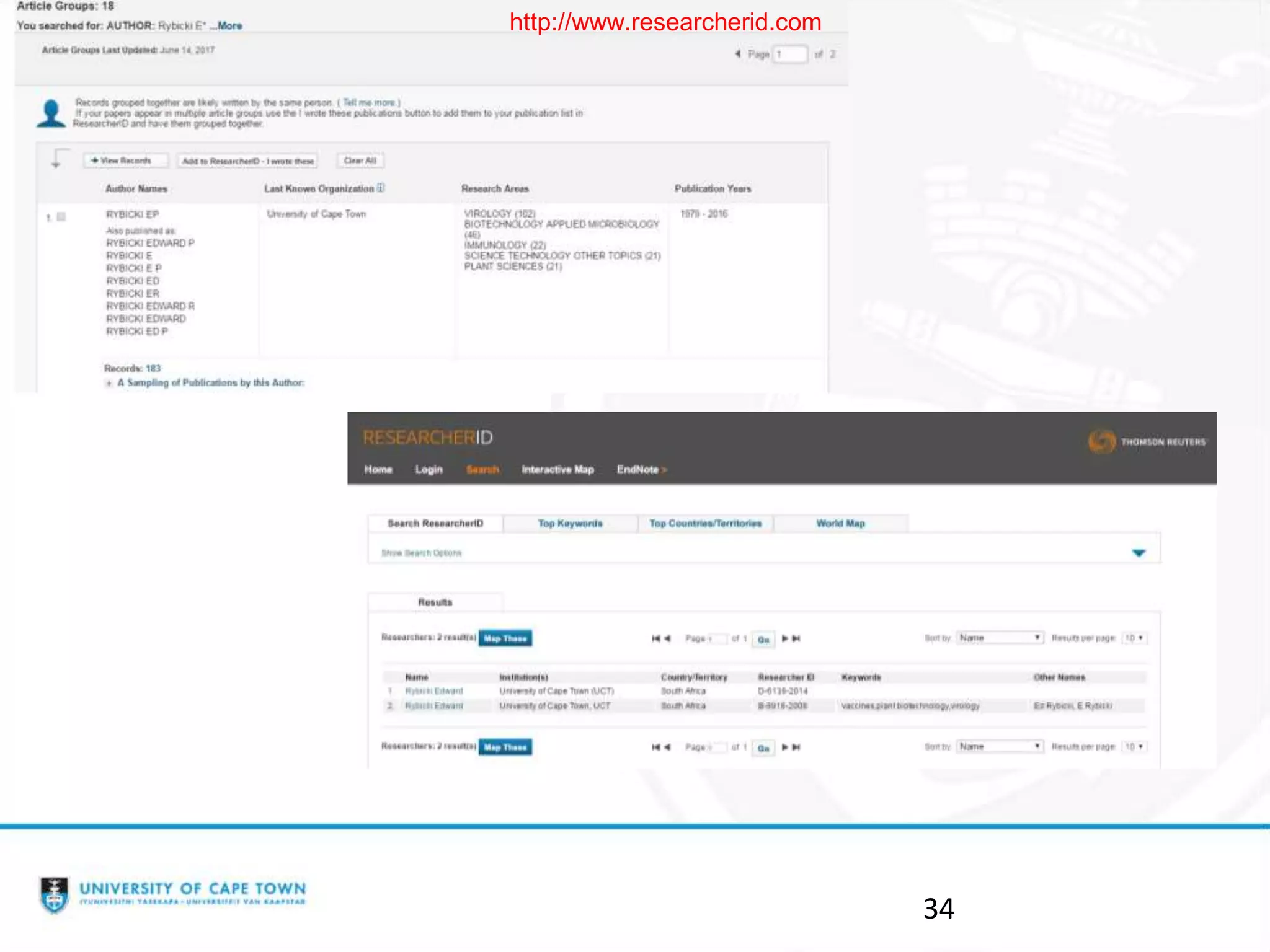Image resolution: width=1270 pixels, height=952 pixels.
Task: Click the top Map These button
Action: coord(505,638)
